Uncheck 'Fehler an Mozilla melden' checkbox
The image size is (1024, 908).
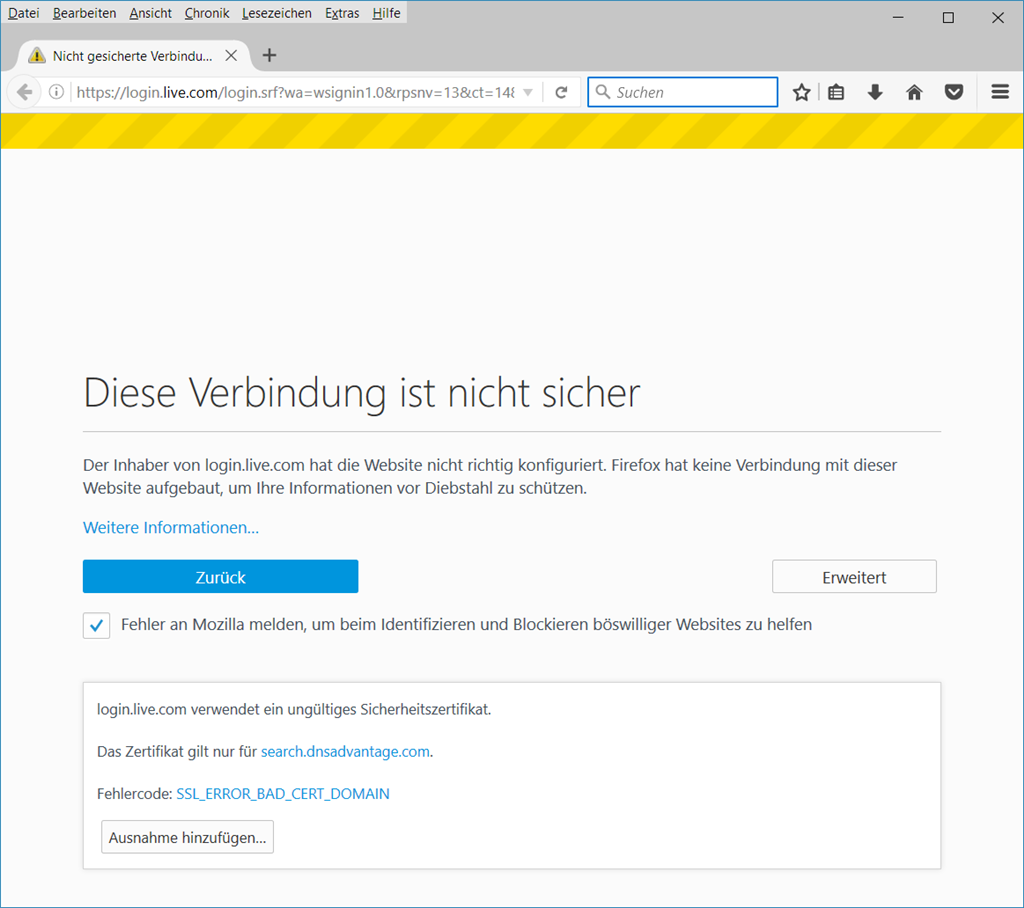96,625
